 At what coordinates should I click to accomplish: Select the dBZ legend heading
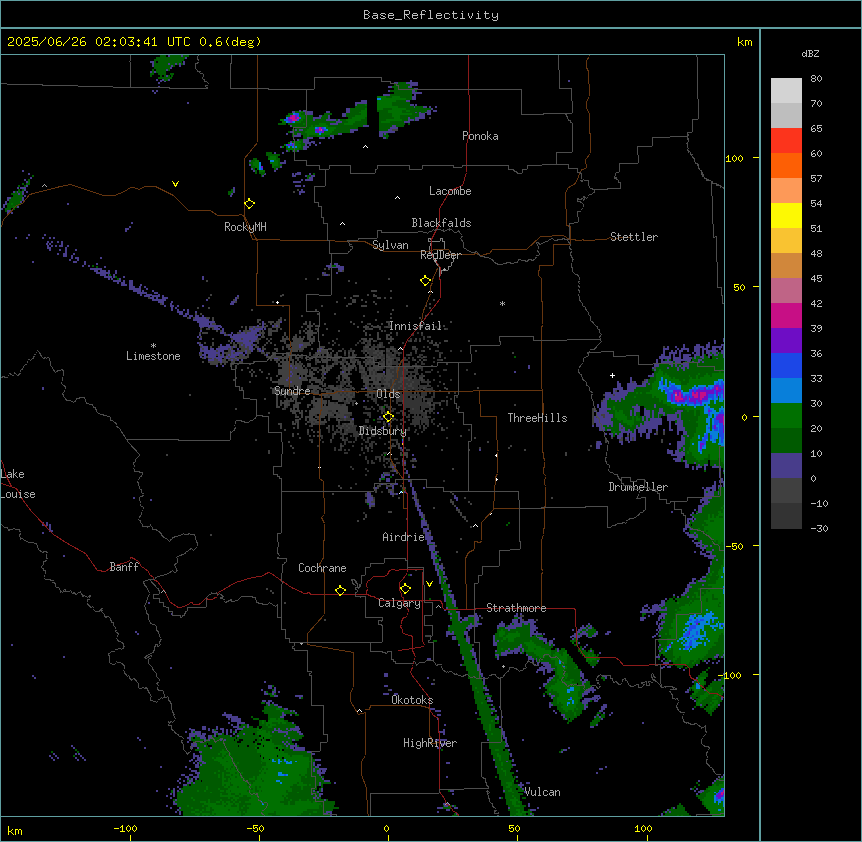(x=810, y=53)
